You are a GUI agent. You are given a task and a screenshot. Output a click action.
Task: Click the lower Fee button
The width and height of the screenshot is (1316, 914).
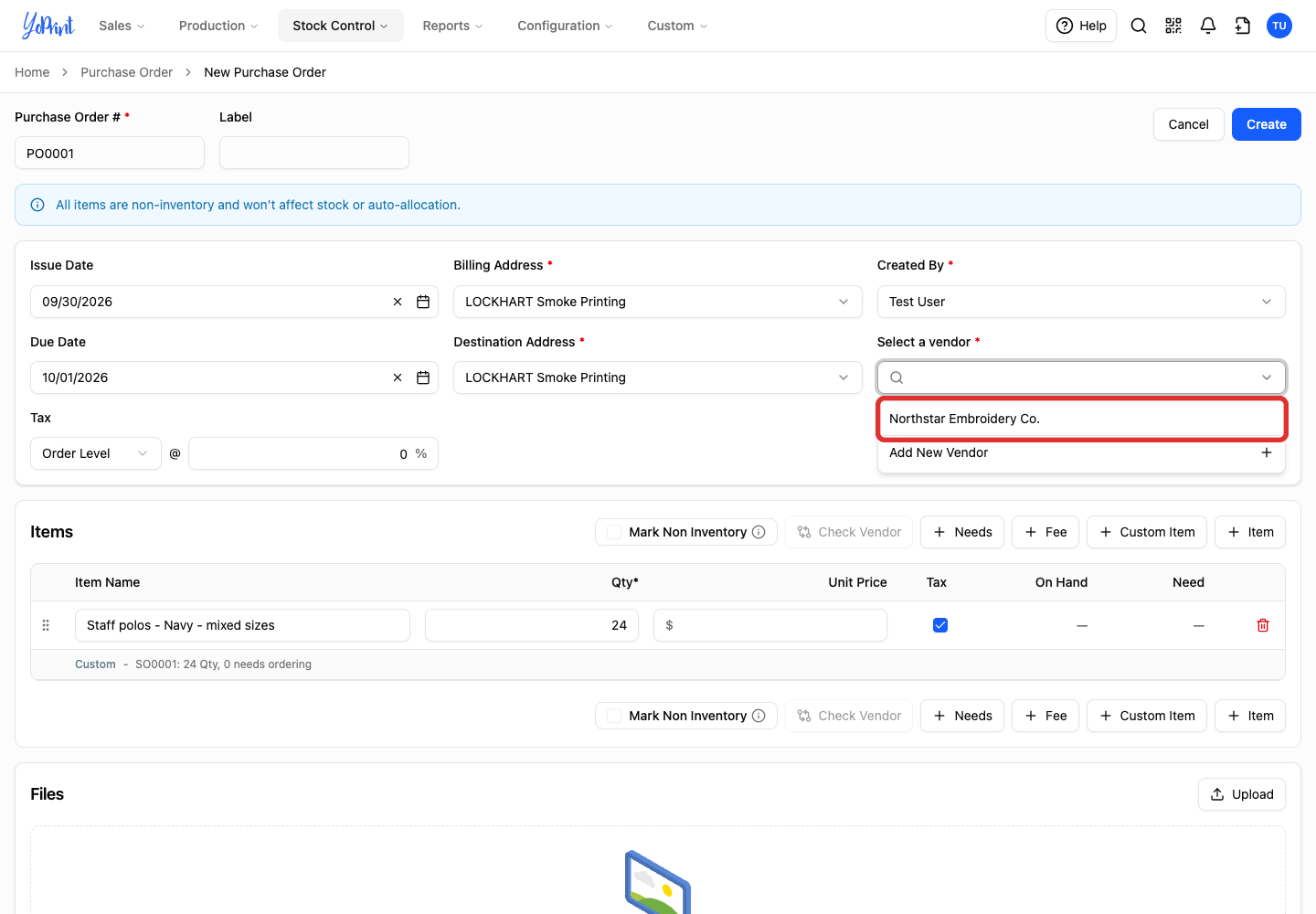point(1045,716)
